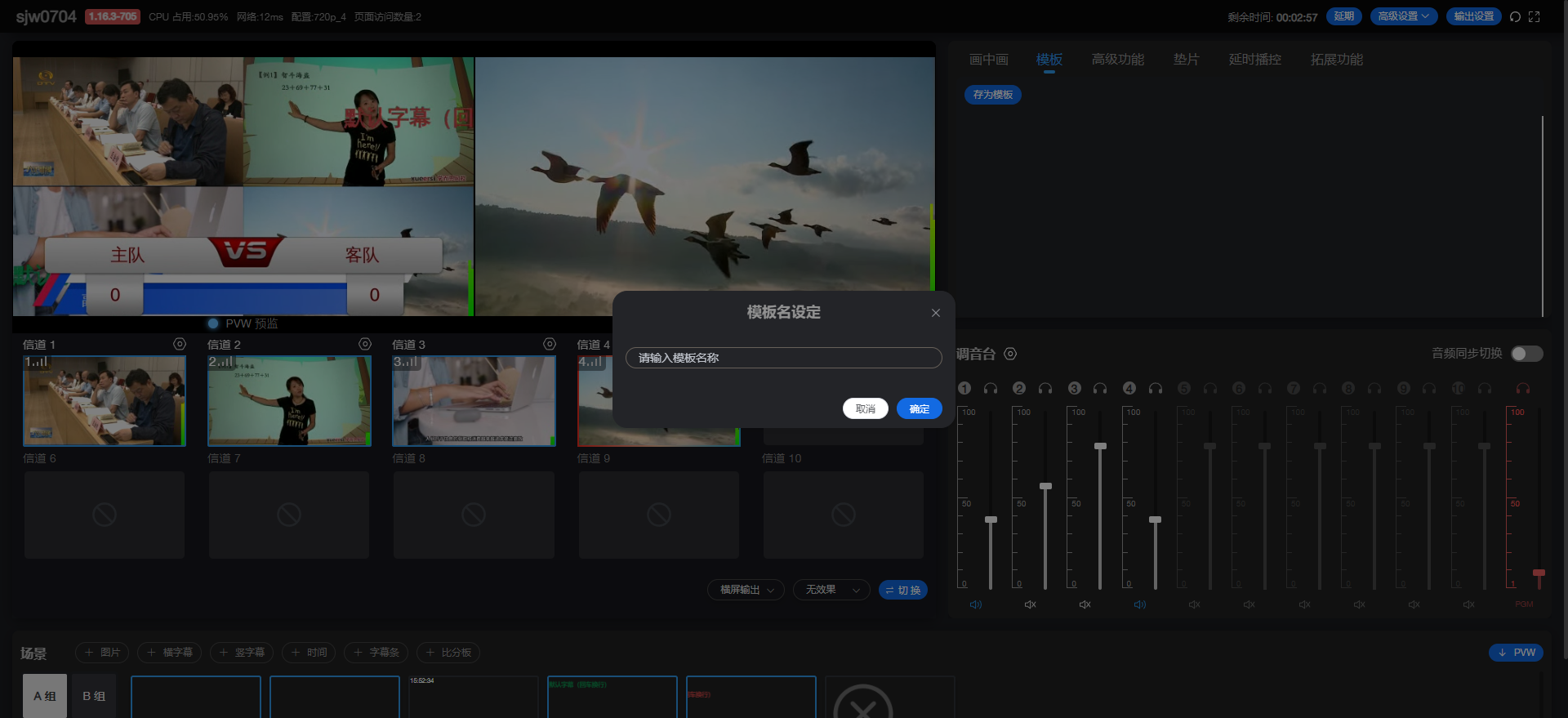Mute channel 1 speaker icon
The height and width of the screenshot is (718, 1568).
pos(976,604)
